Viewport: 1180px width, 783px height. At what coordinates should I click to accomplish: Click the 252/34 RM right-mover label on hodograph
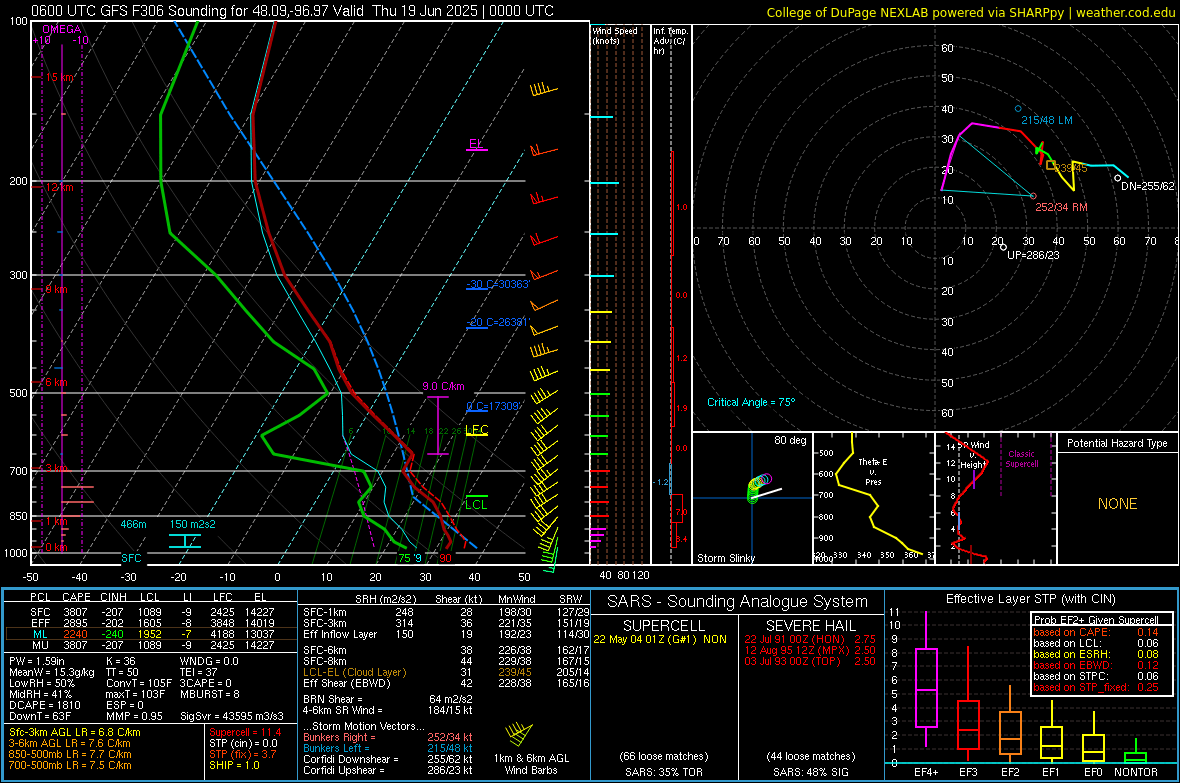click(1061, 207)
